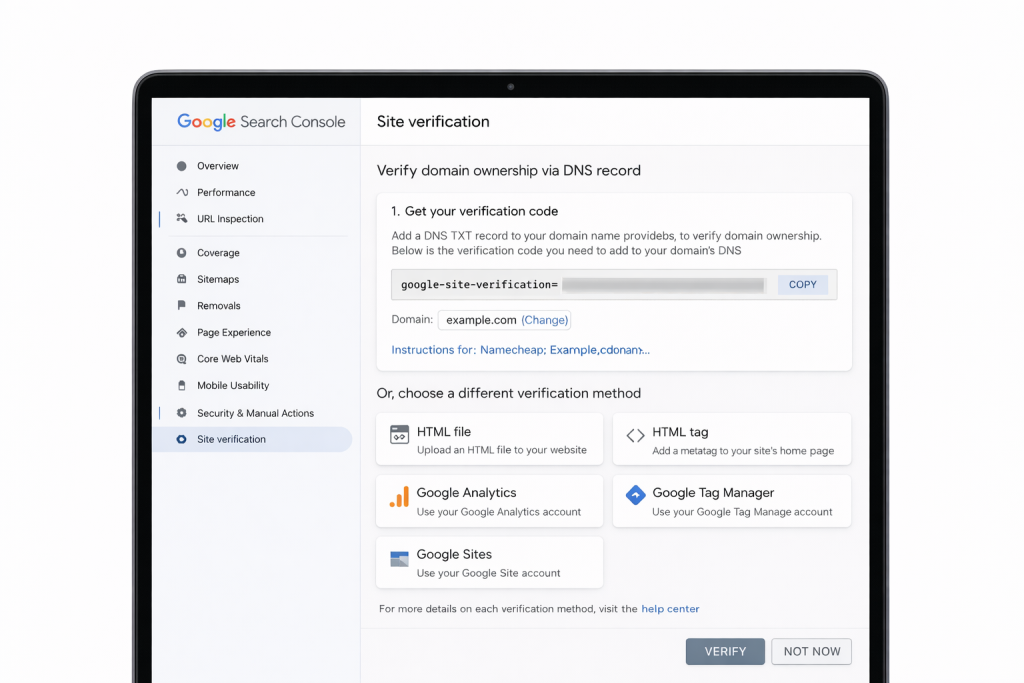Screen dimensions: 1024x683
Task: Copy the verification code with COPY
Action: (803, 285)
